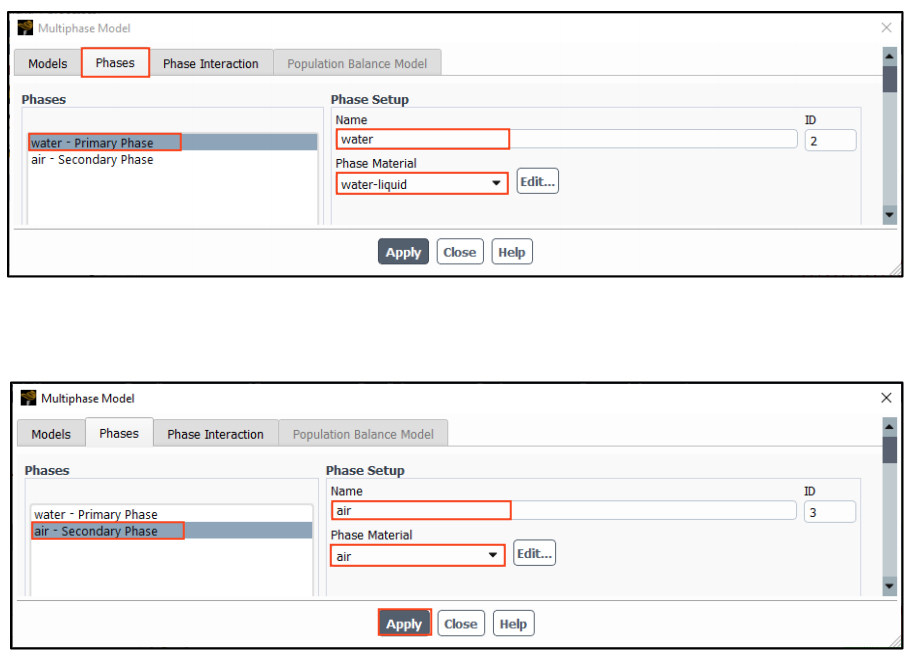Switch to the Phases tab outlined in red
The height and width of the screenshot is (655, 910).
115,63
